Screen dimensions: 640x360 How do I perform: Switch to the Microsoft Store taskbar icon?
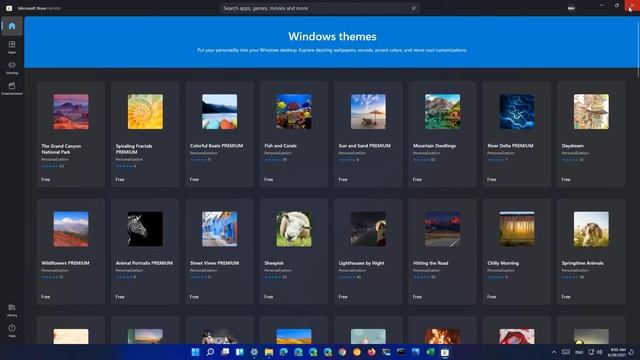[445, 352]
